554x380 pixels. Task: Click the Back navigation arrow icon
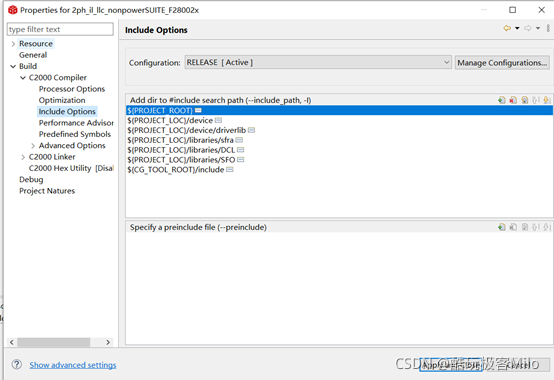[507, 28]
